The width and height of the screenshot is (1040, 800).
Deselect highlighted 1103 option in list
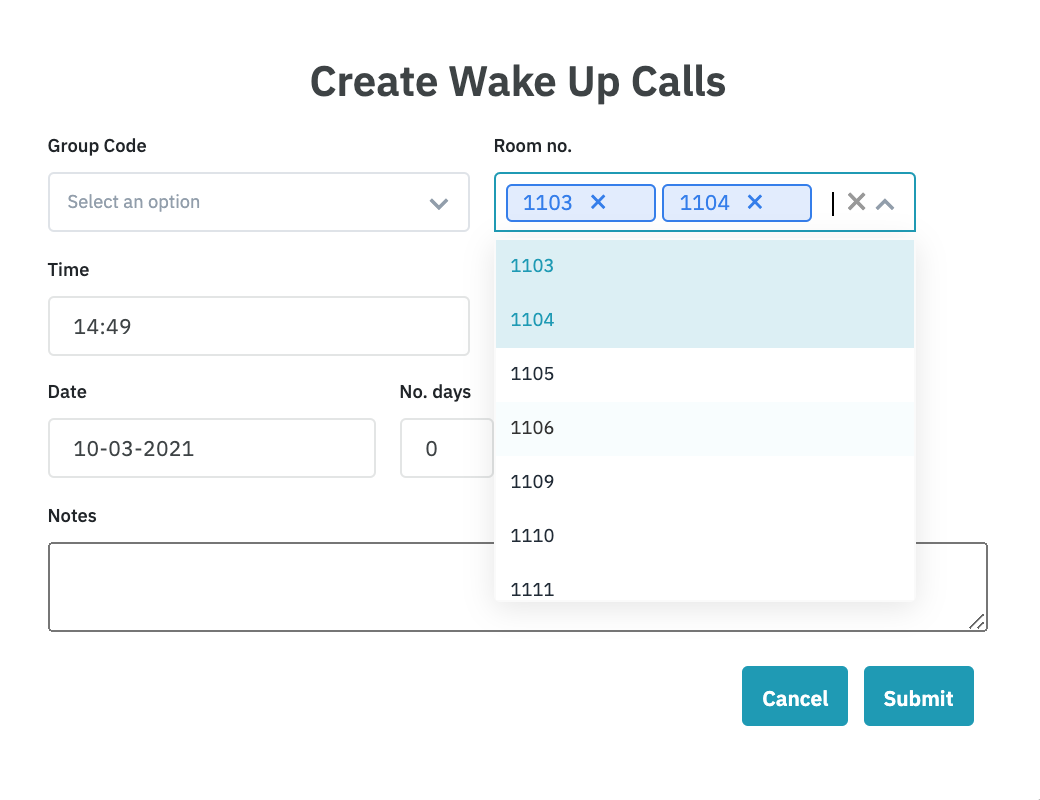coord(704,266)
